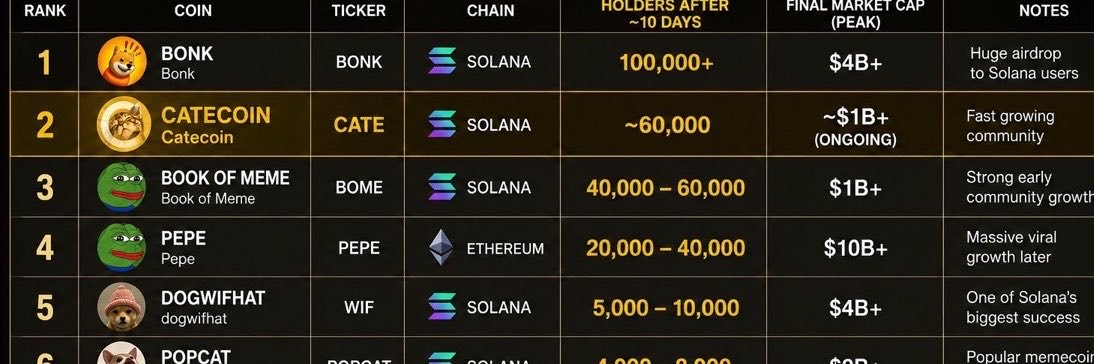Click the Solana logo in the BONK row
1094x364 pixels.
[x=442, y=61]
